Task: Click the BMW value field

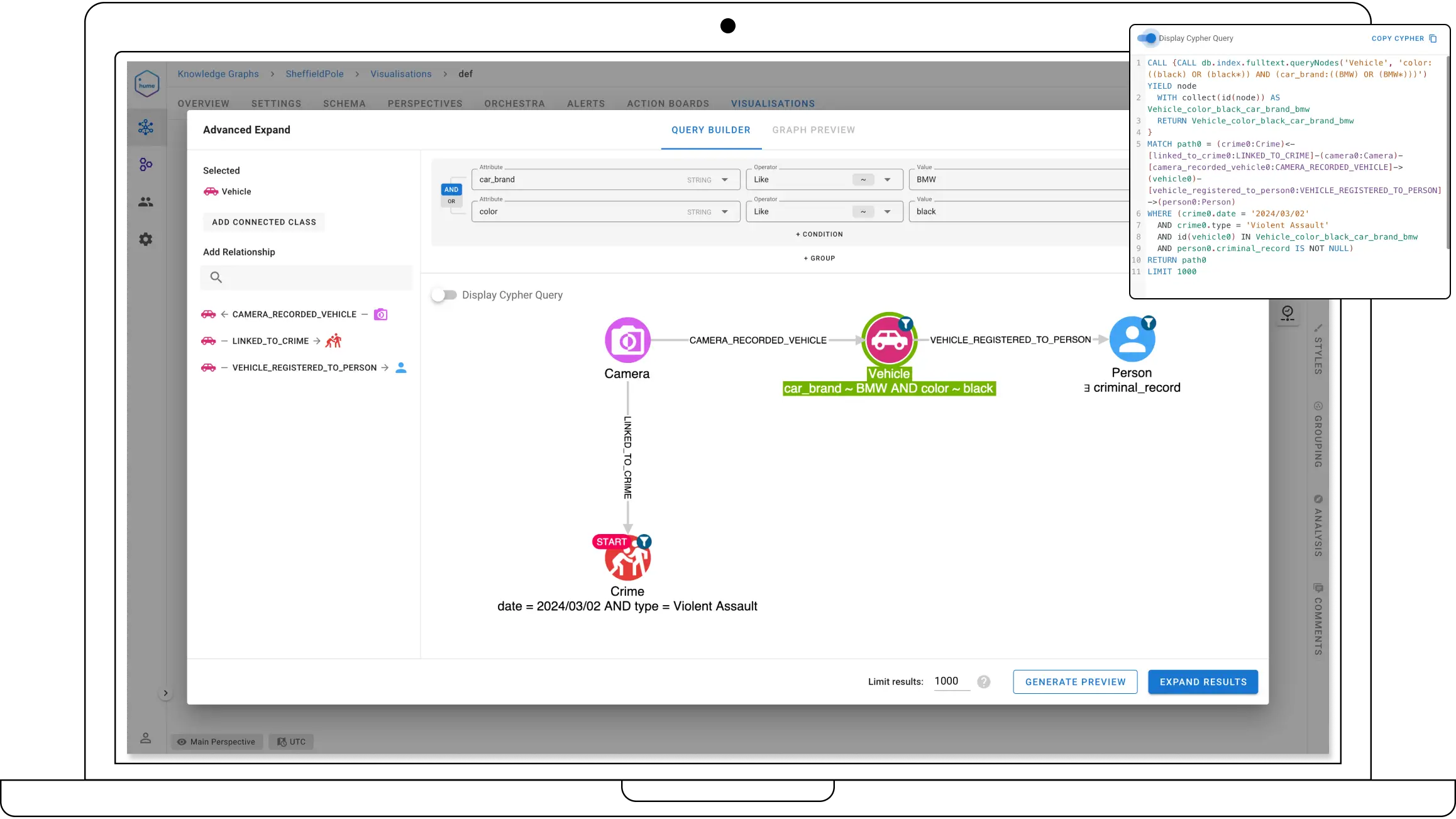Action: click(x=1020, y=180)
